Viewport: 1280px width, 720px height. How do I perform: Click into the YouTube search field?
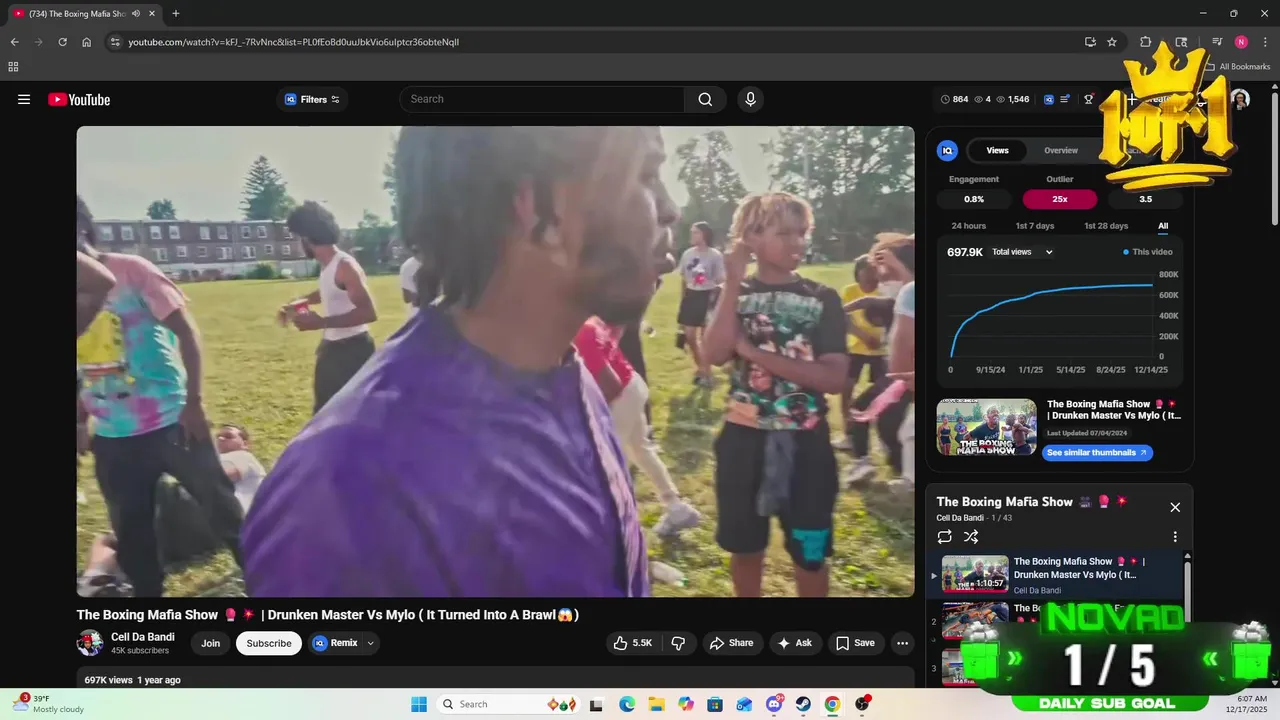542,99
